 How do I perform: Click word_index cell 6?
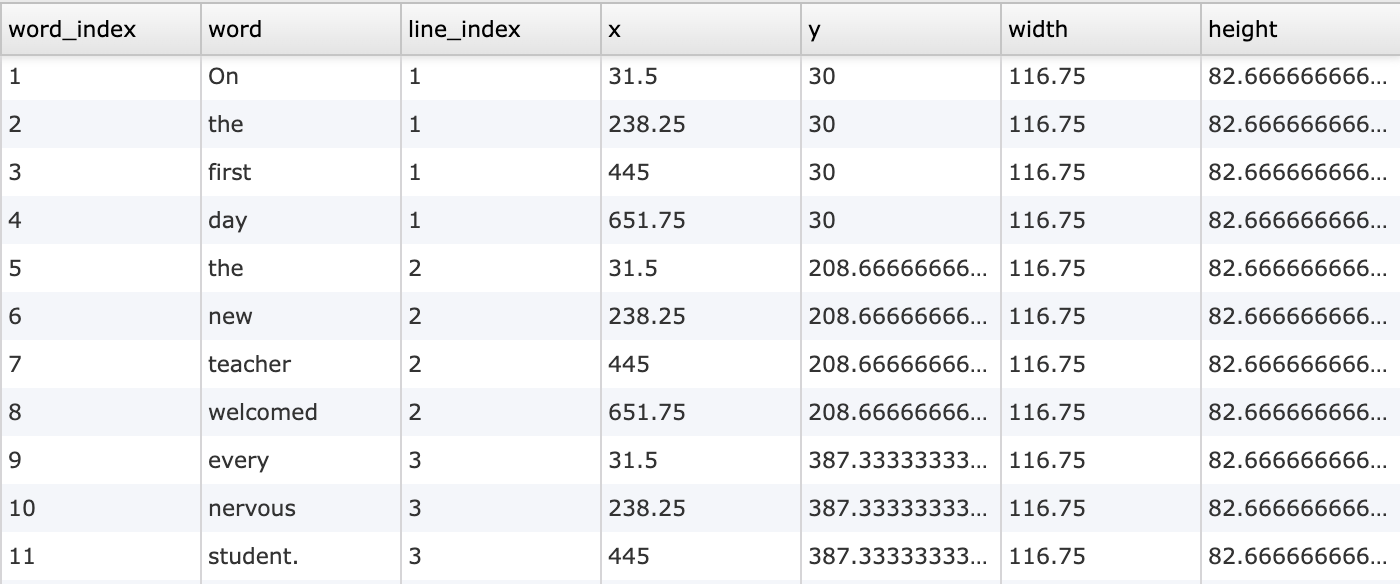pos(100,316)
